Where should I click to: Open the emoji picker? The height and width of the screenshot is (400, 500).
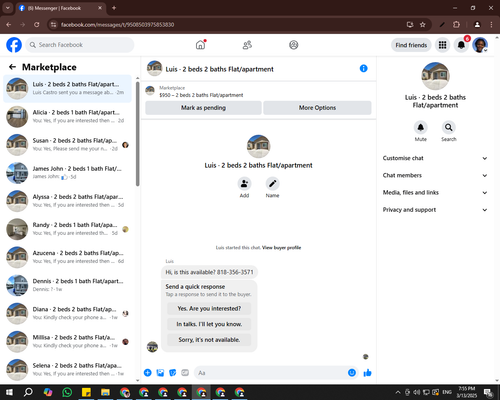pos(352,373)
